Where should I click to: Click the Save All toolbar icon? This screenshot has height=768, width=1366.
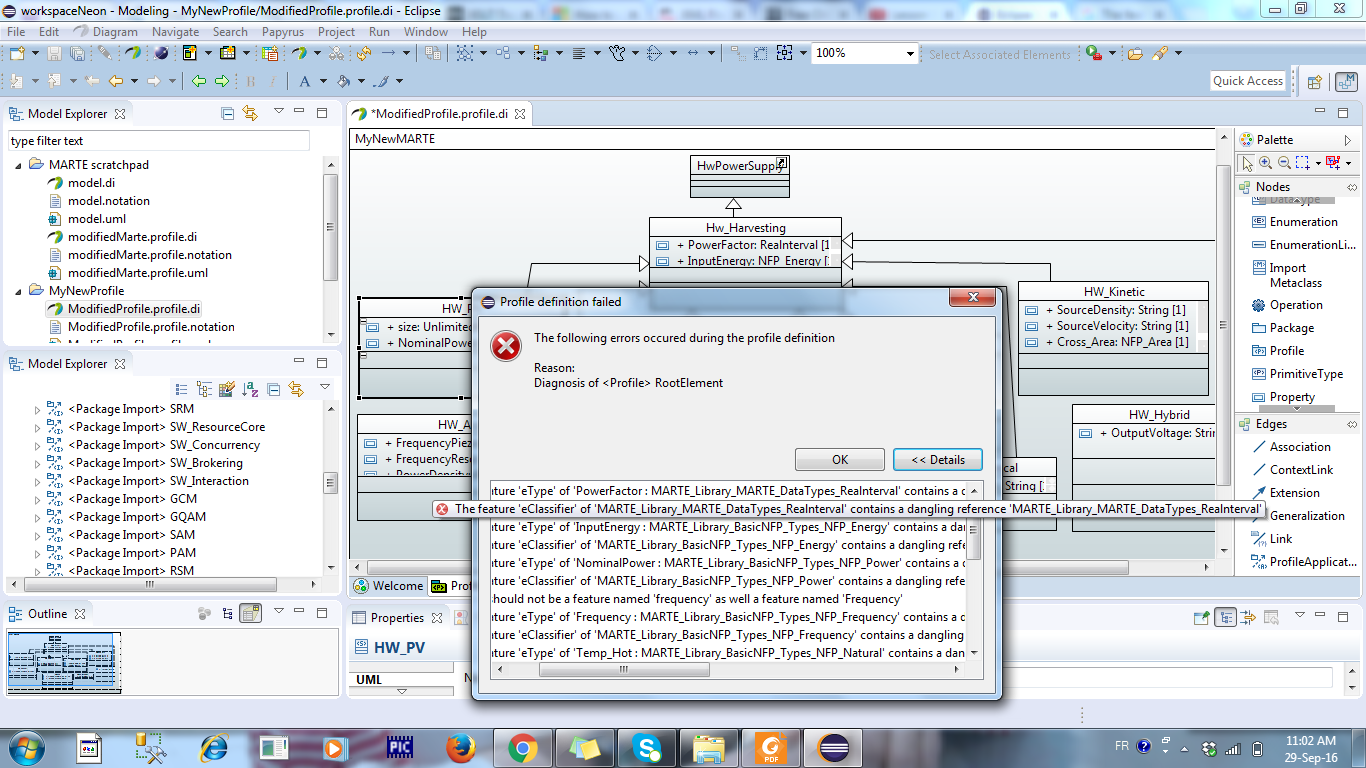(x=77, y=54)
